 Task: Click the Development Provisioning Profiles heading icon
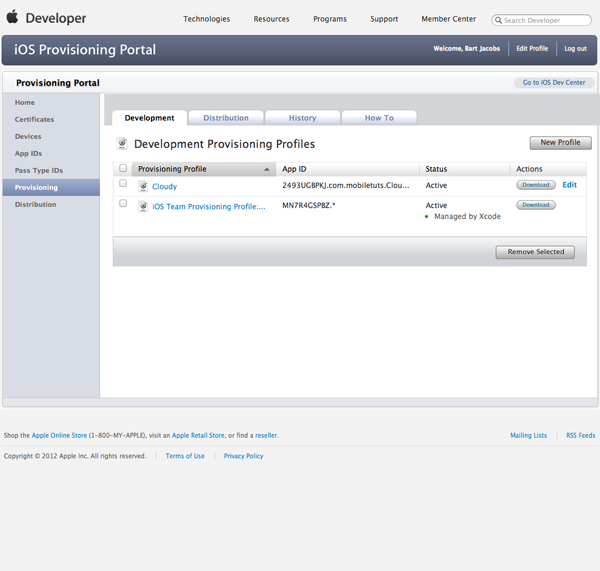pos(122,144)
